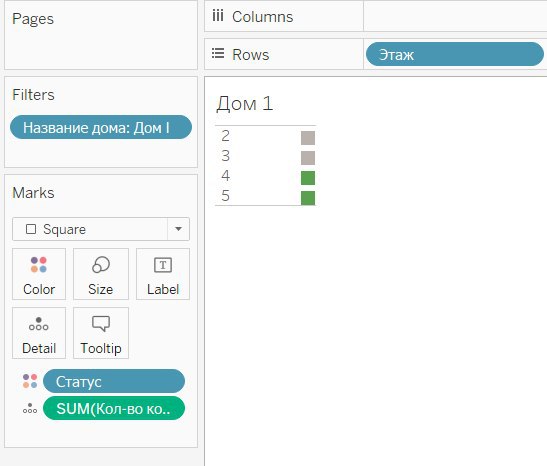Click the Rows shelf label

coord(251,54)
